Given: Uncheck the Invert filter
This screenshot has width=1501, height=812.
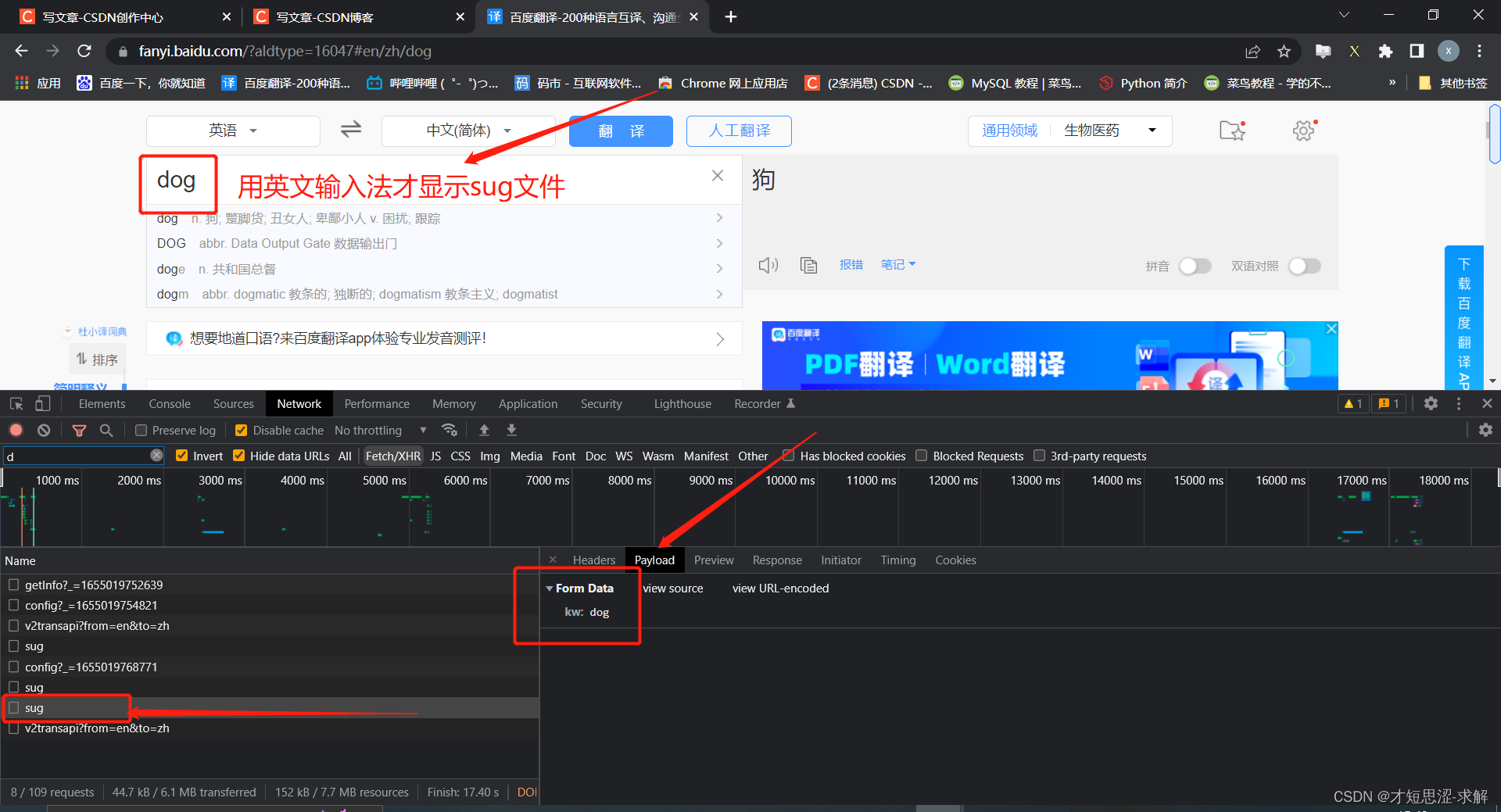Looking at the screenshot, I should [x=182, y=456].
